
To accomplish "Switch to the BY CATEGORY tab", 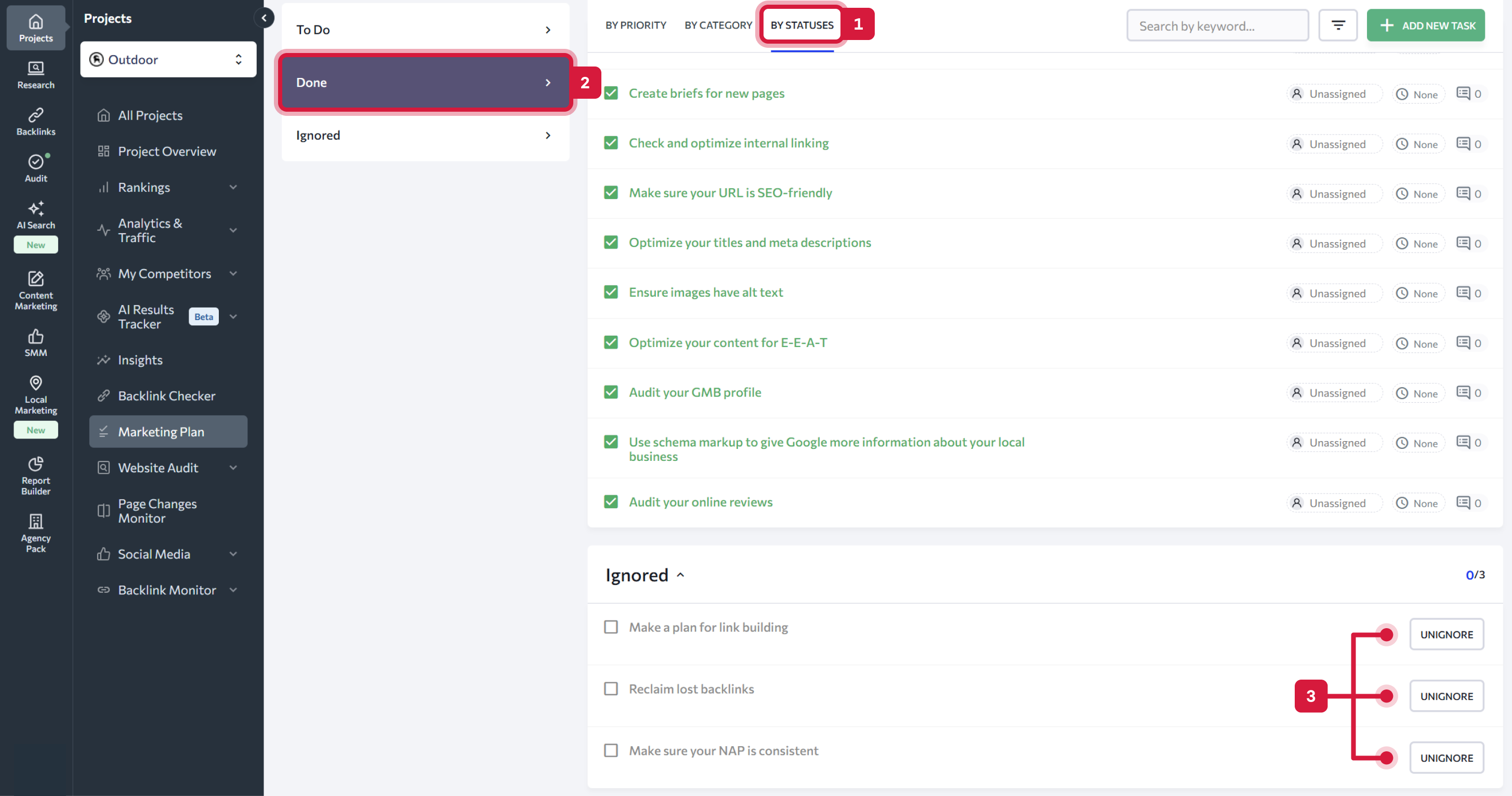I will point(718,24).
